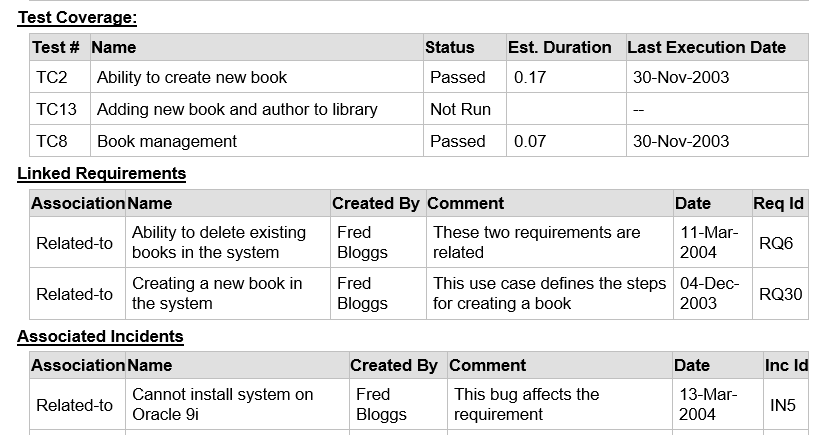The image size is (828, 435).
Task: Click the "Linked Requirements" section heading
Action: [101, 173]
